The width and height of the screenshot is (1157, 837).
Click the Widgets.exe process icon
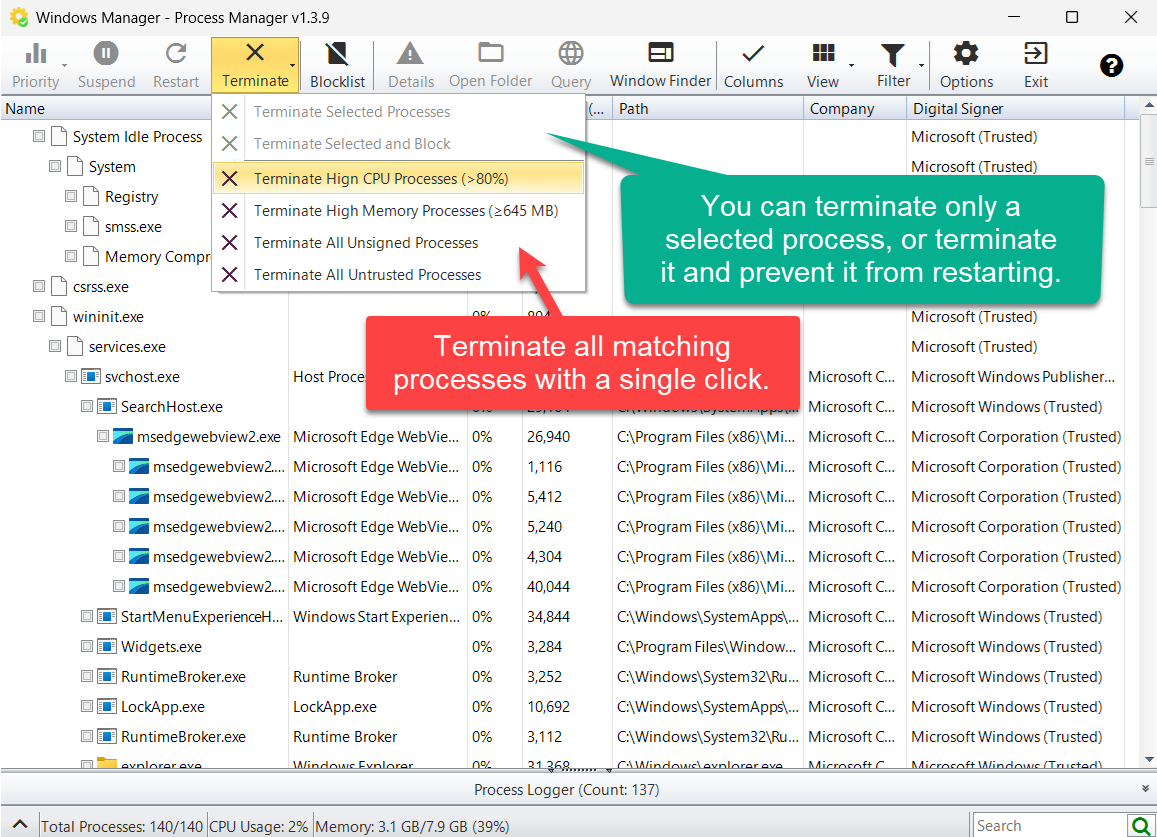pyautogui.click(x=107, y=647)
